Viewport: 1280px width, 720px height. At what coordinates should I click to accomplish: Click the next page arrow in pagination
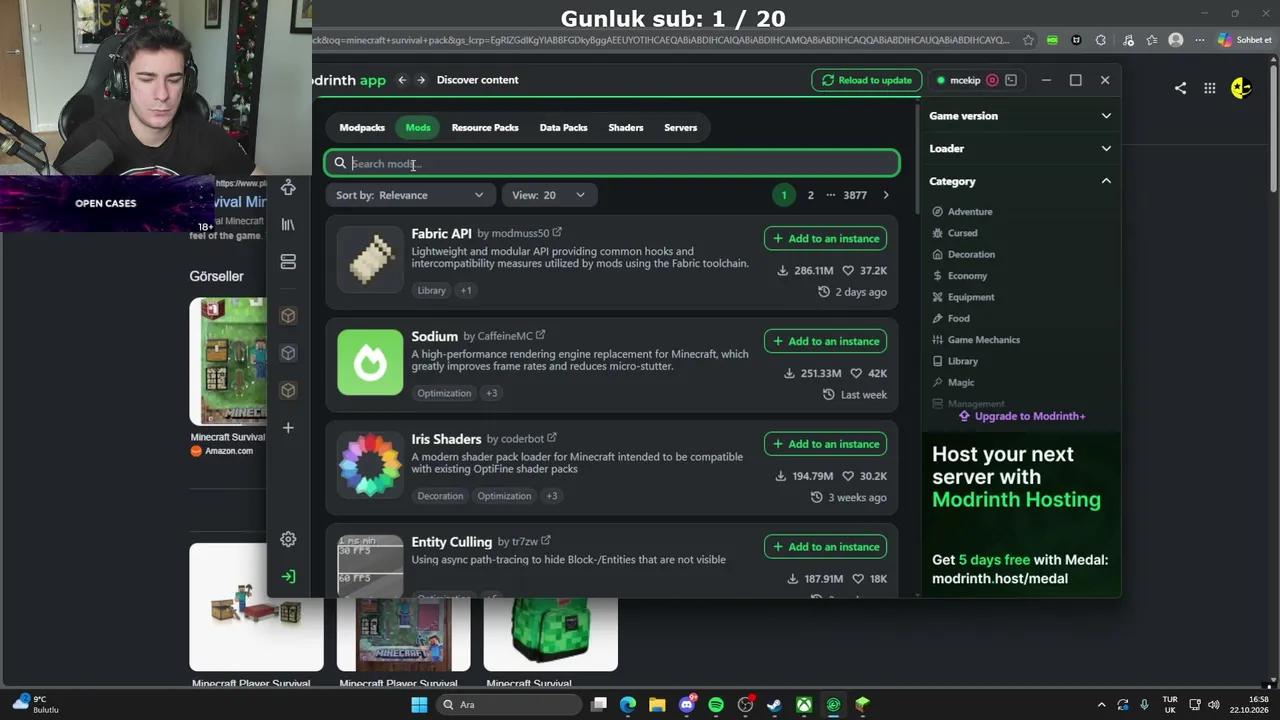[885, 195]
